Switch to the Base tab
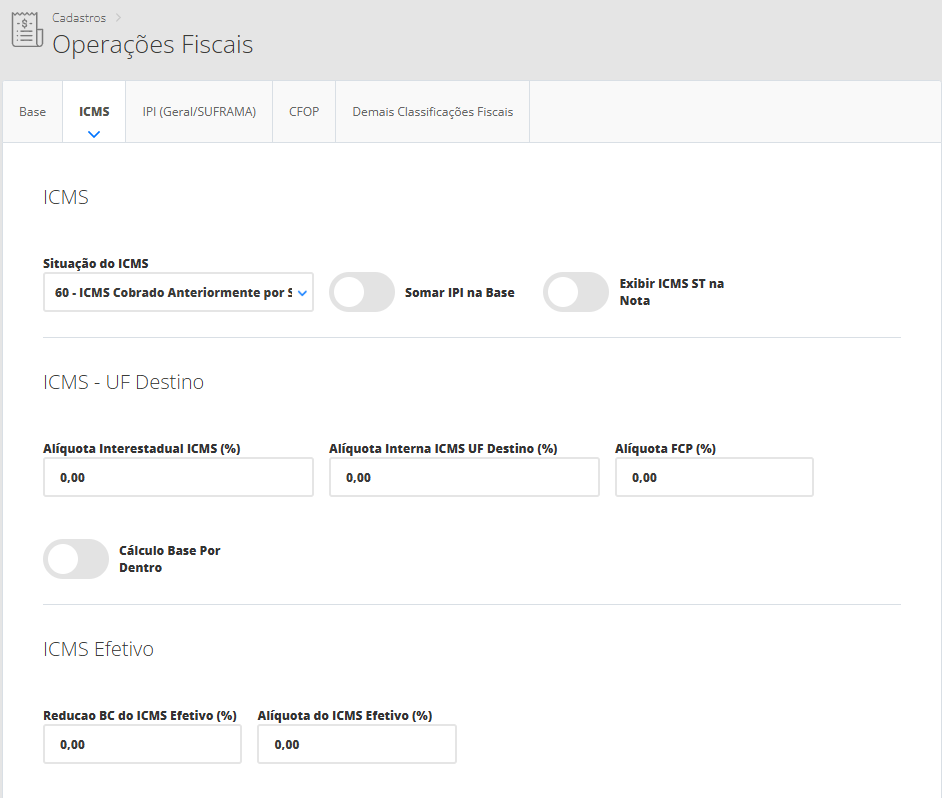The width and height of the screenshot is (942, 798). 33,112
